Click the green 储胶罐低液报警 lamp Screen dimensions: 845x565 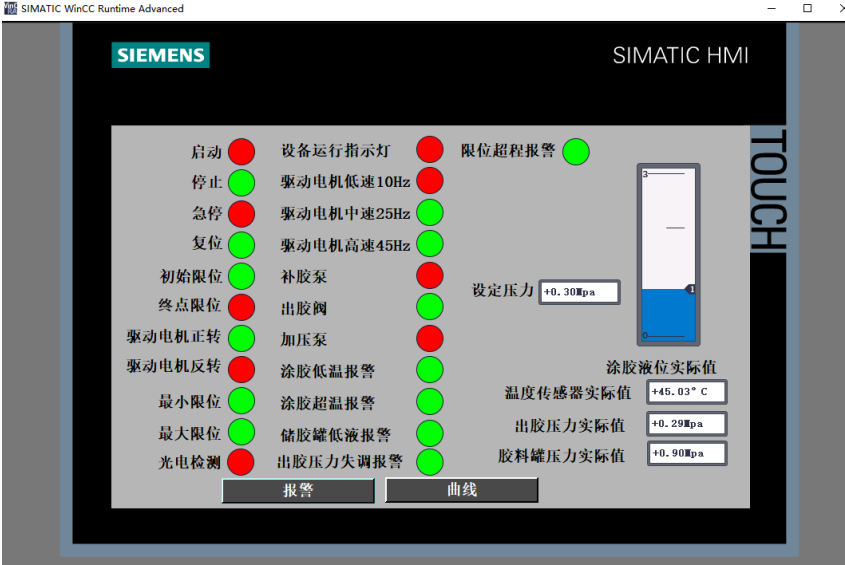(x=430, y=433)
